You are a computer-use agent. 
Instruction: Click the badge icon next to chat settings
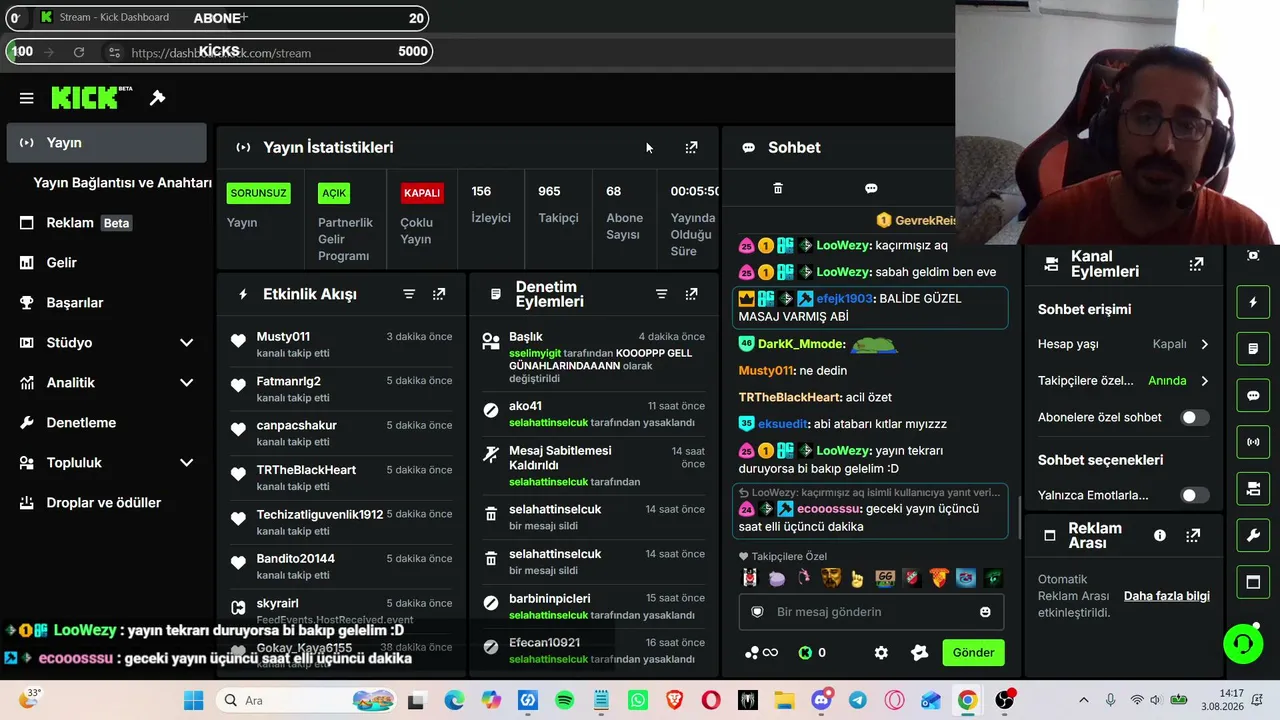pyautogui.click(x=920, y=653)
